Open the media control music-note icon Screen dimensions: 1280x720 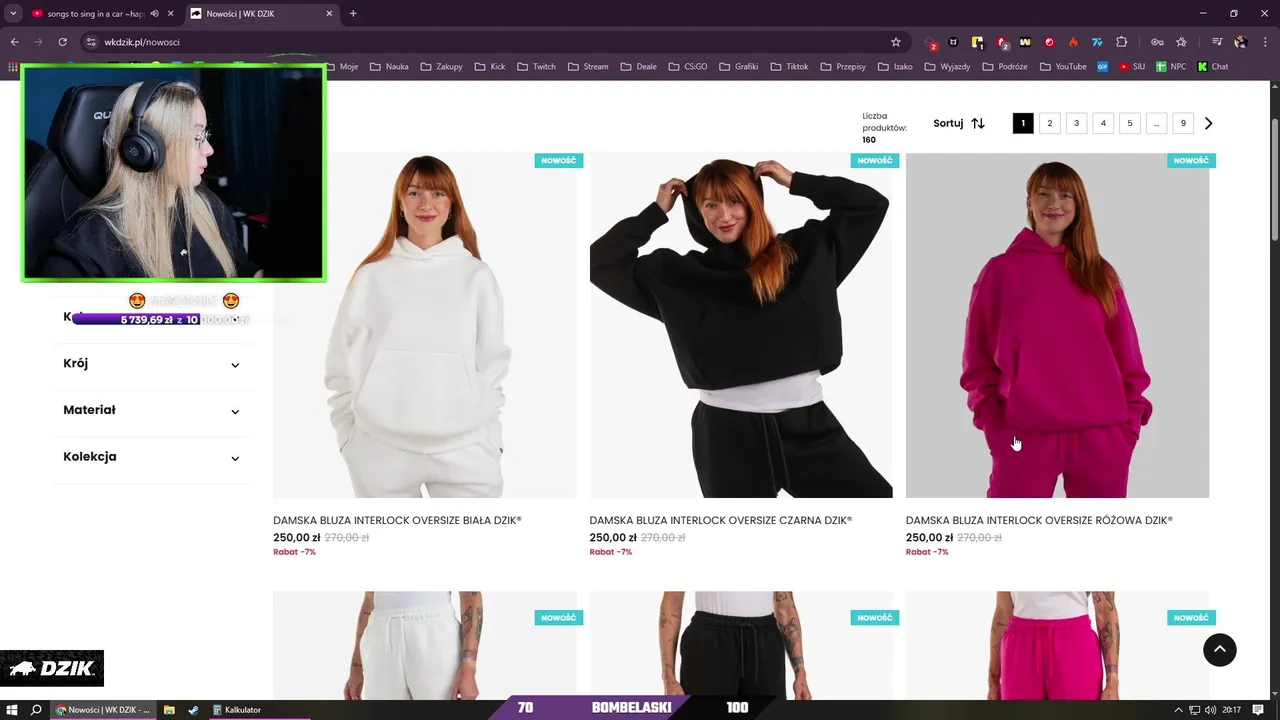[x=1217, y=42]
